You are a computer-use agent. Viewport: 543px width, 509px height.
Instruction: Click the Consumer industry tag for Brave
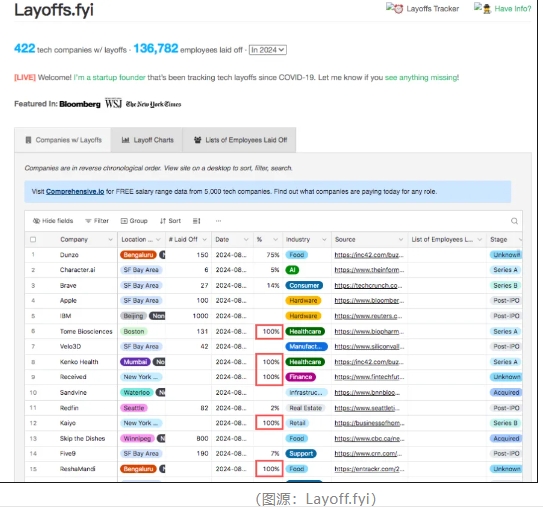coord(304,285)
